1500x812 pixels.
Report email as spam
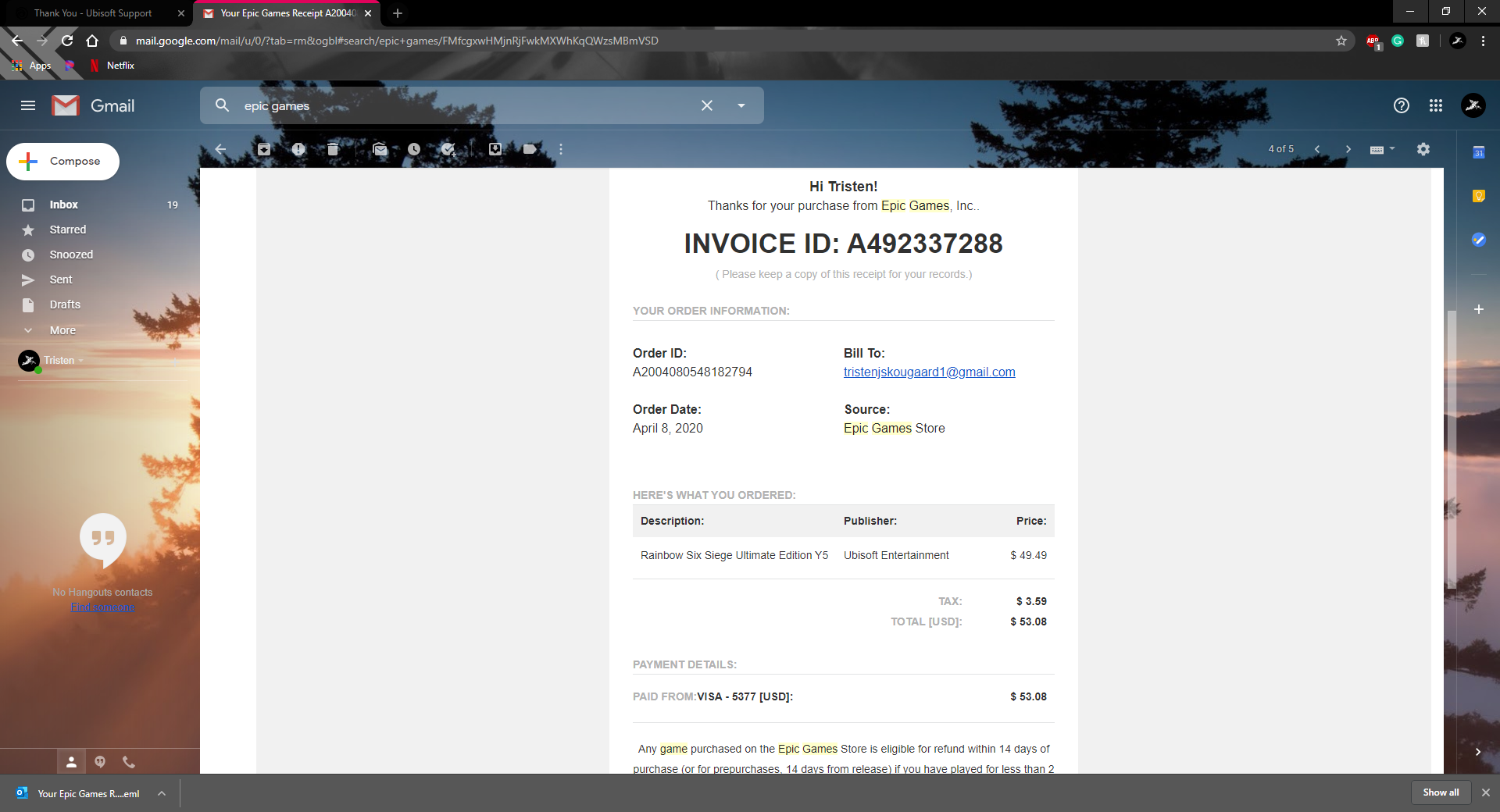tap(298, 149)
